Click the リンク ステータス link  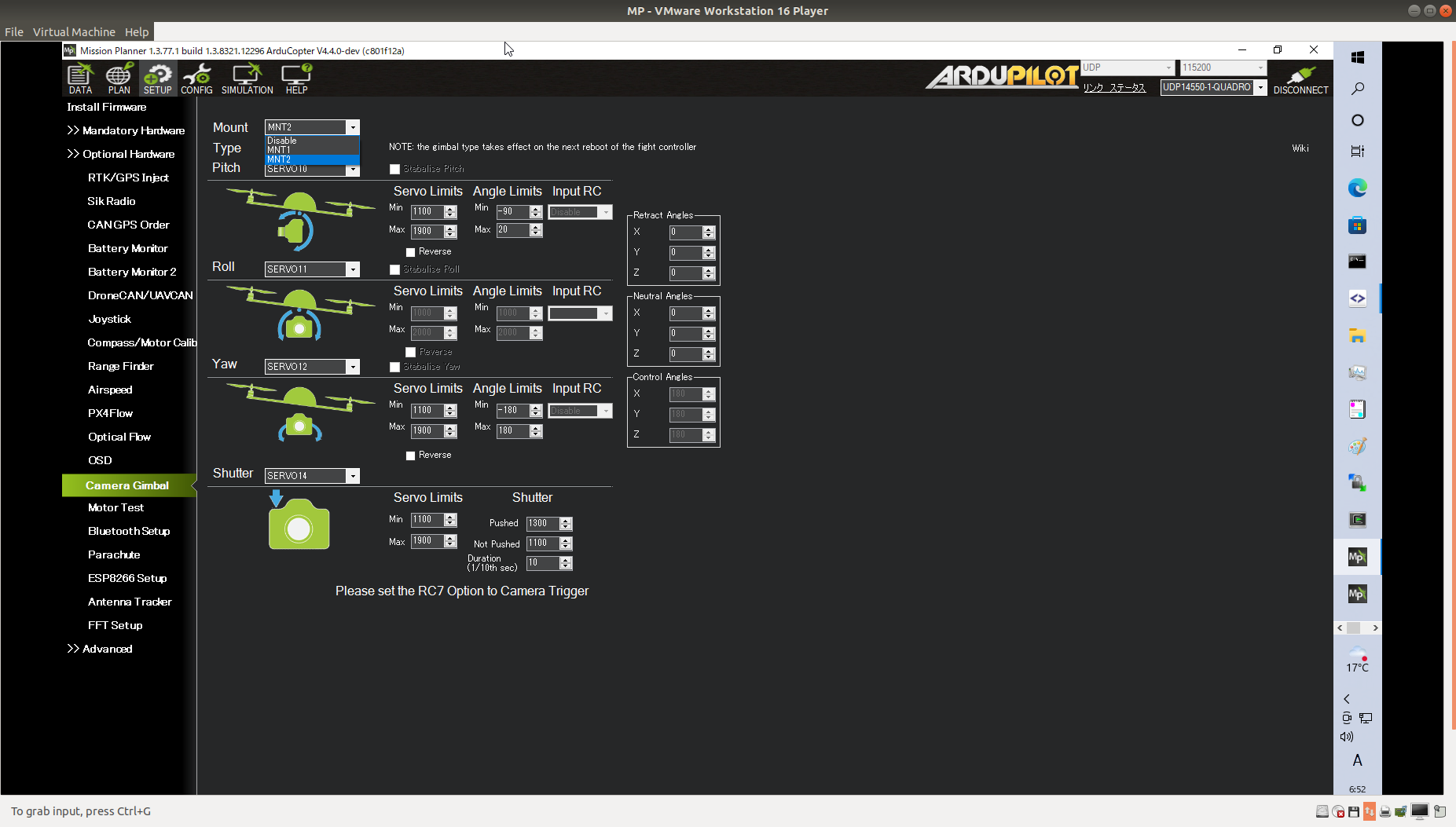coord(1115,88)
